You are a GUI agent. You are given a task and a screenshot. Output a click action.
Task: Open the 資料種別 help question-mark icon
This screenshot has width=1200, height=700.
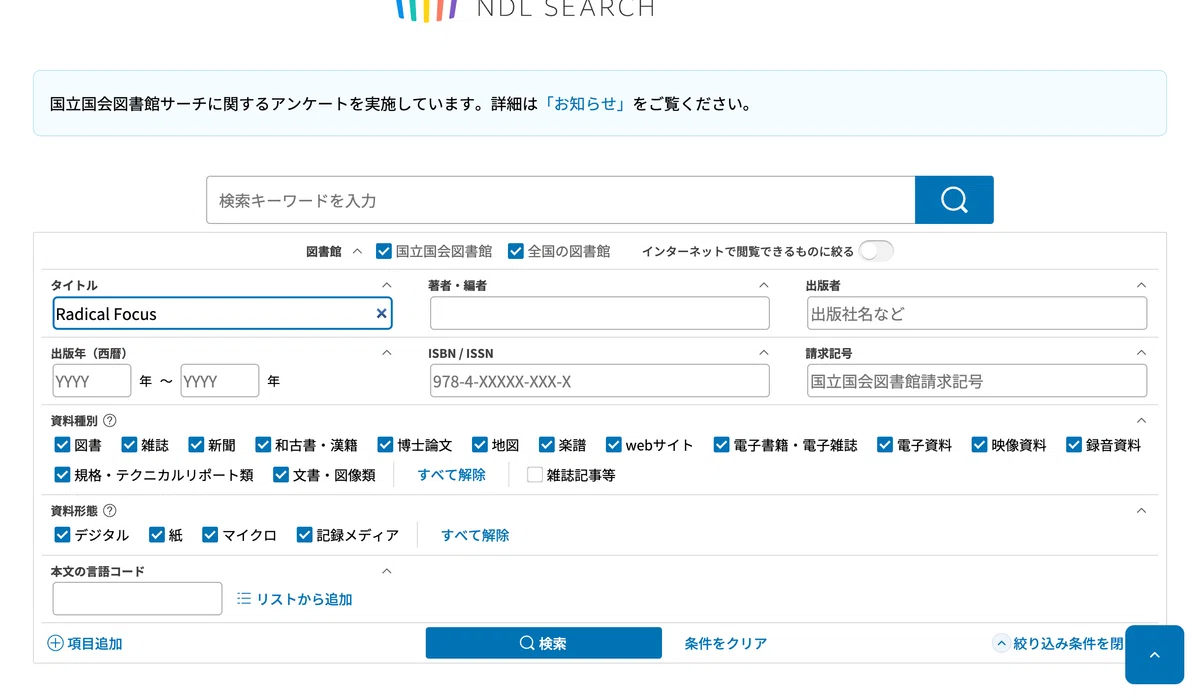pos(110,421)
